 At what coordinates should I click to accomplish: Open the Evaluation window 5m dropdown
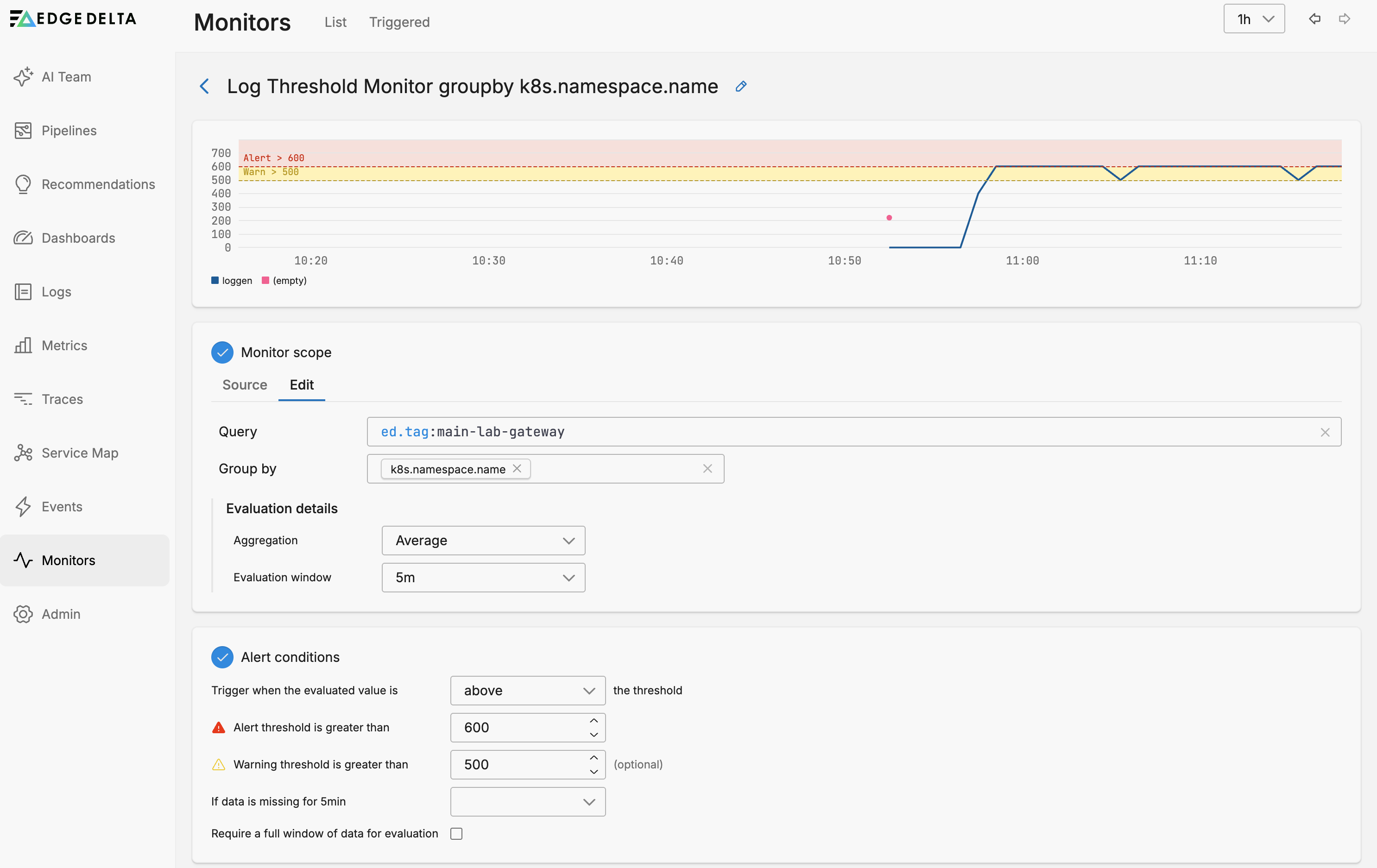(483, 578)
